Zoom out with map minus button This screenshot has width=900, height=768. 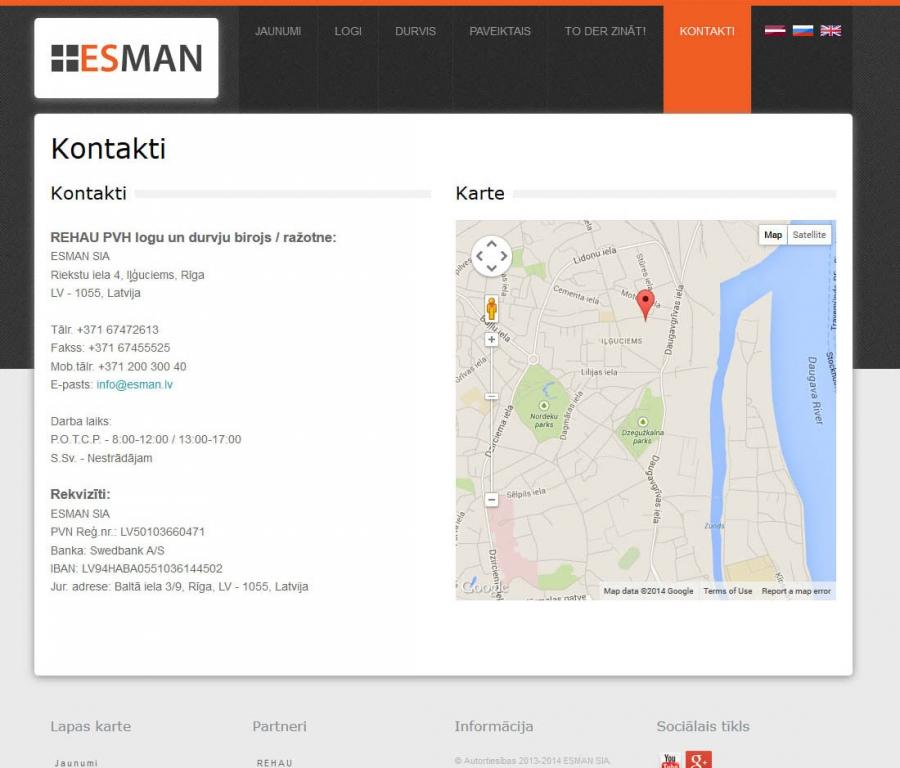491,499
